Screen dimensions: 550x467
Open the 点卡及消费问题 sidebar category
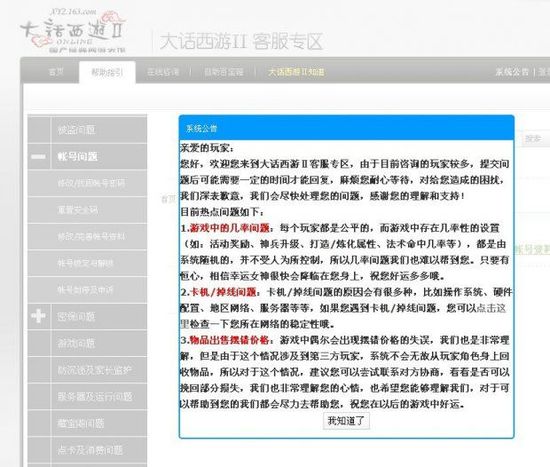click(87, 450)
